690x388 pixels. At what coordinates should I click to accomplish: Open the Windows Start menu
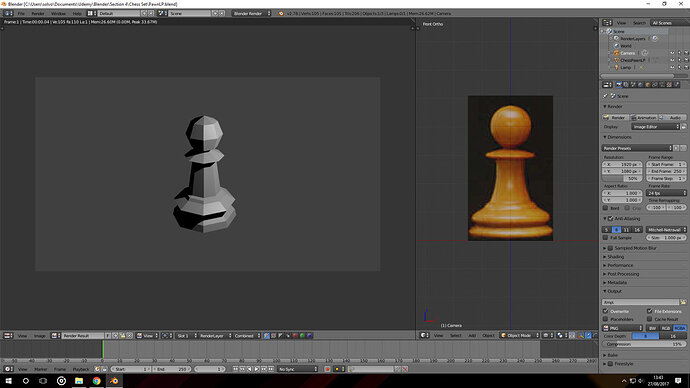8,381
